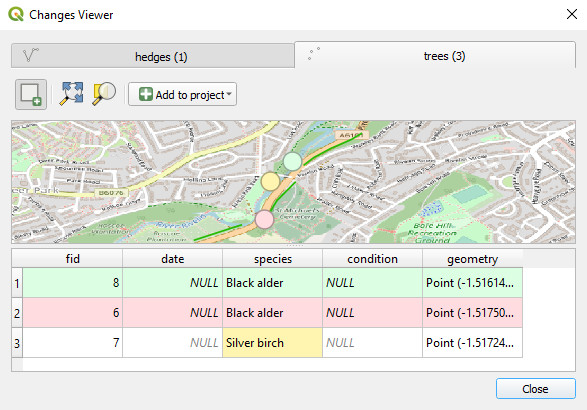Click geometry Point (-1.51614... cell
587x410 pixels.
click(472, 283)
